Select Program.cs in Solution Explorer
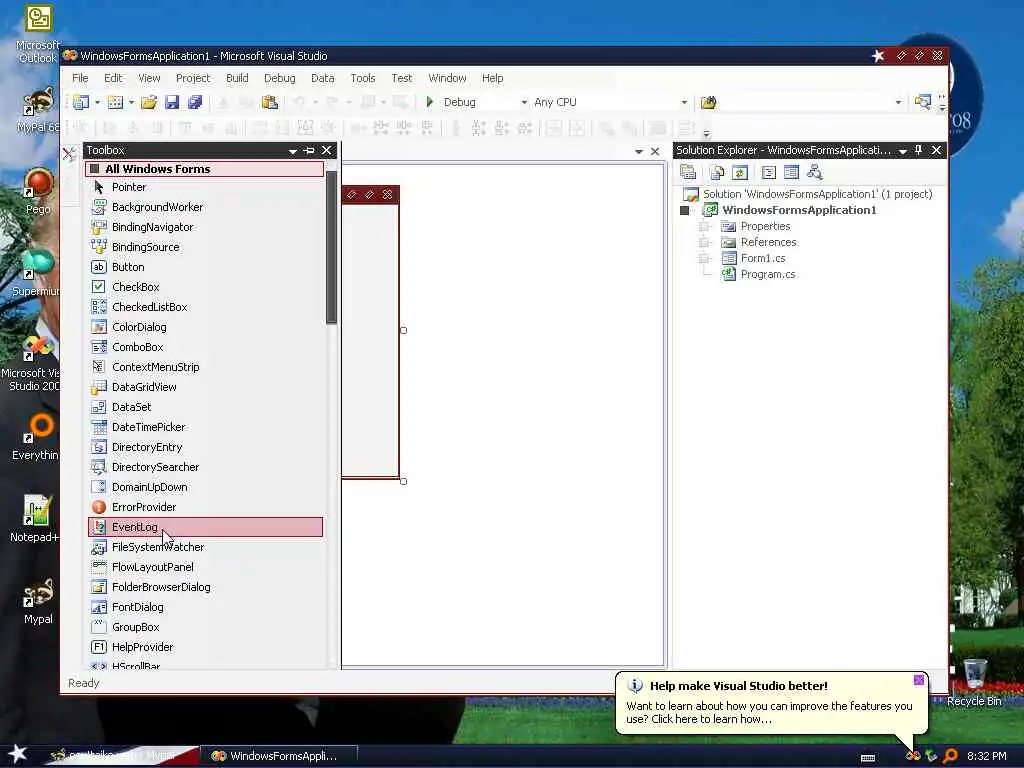 767,274
